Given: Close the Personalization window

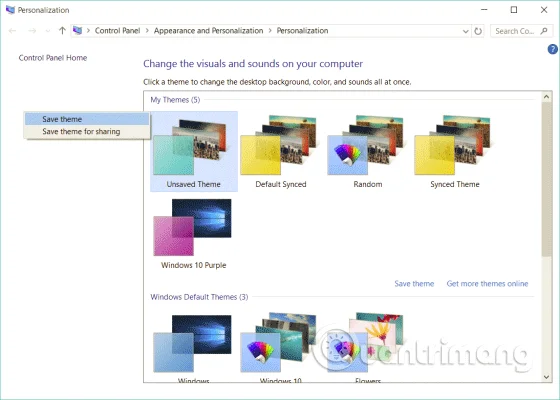Looking at the screenshot, I should point(544,10).
